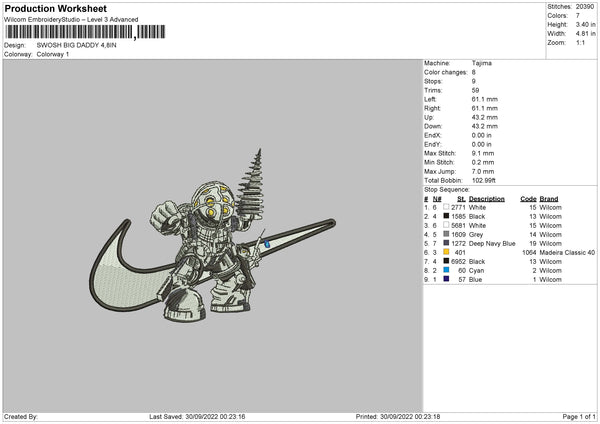Click the Max Jump value 7.0 mm
This screenshot has width=600, height=424.
(483, 171)
